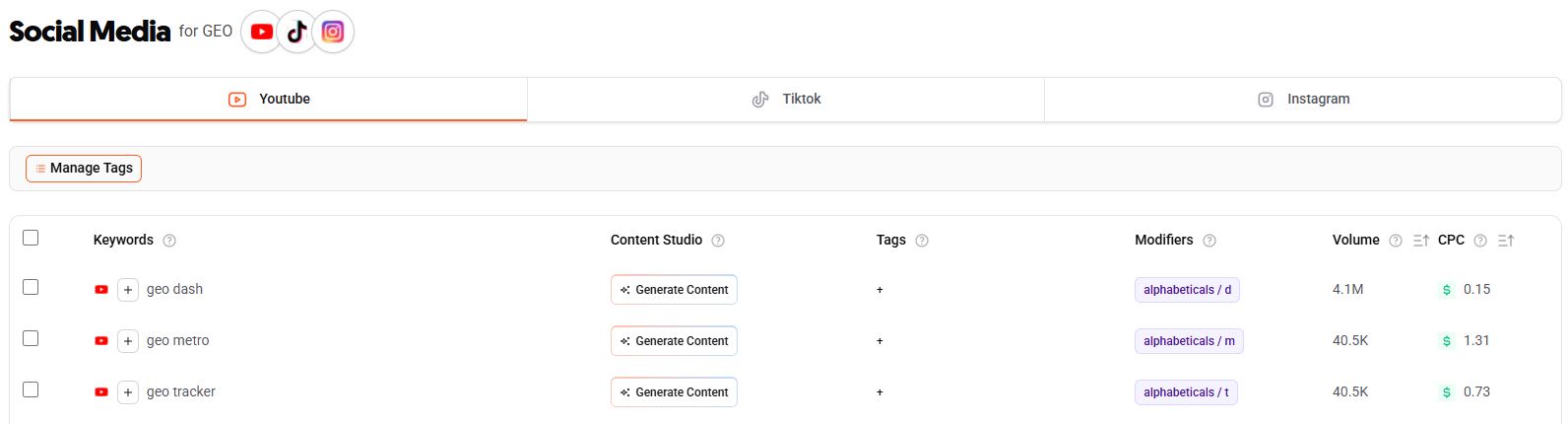The height and width of the screenshot is (424, 1568).
Task: Click the plus button beside geo tracker
Action: coord(128,392)
